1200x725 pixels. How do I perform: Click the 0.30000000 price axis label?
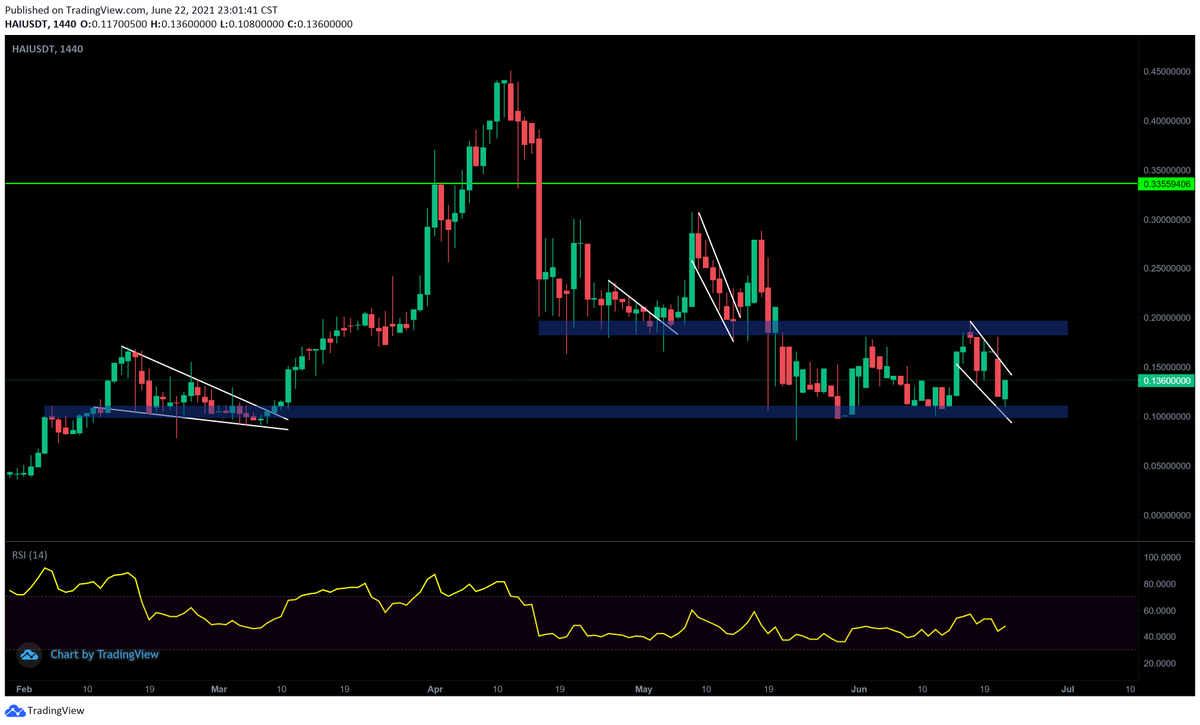(x=1165, y=219)
